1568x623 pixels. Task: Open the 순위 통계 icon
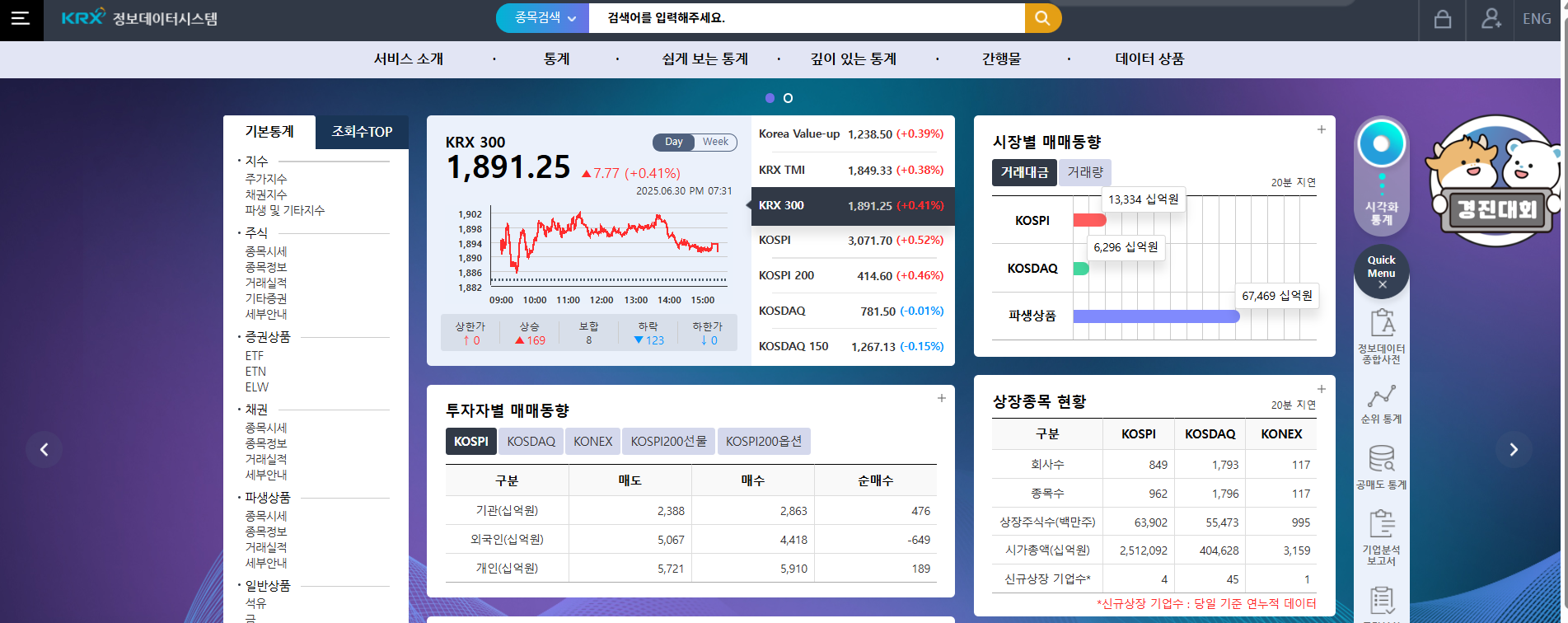click(x=1382, y=404)
